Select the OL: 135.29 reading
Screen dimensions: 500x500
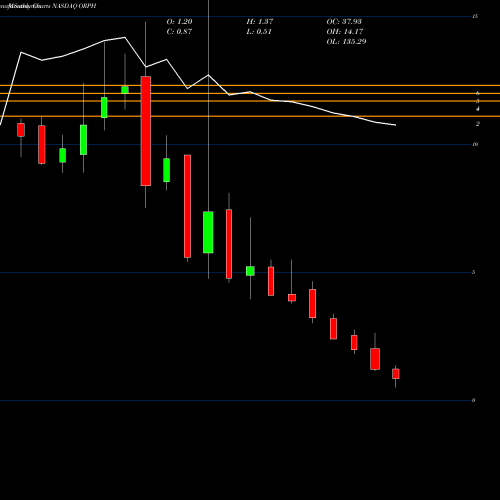point(346,42)
